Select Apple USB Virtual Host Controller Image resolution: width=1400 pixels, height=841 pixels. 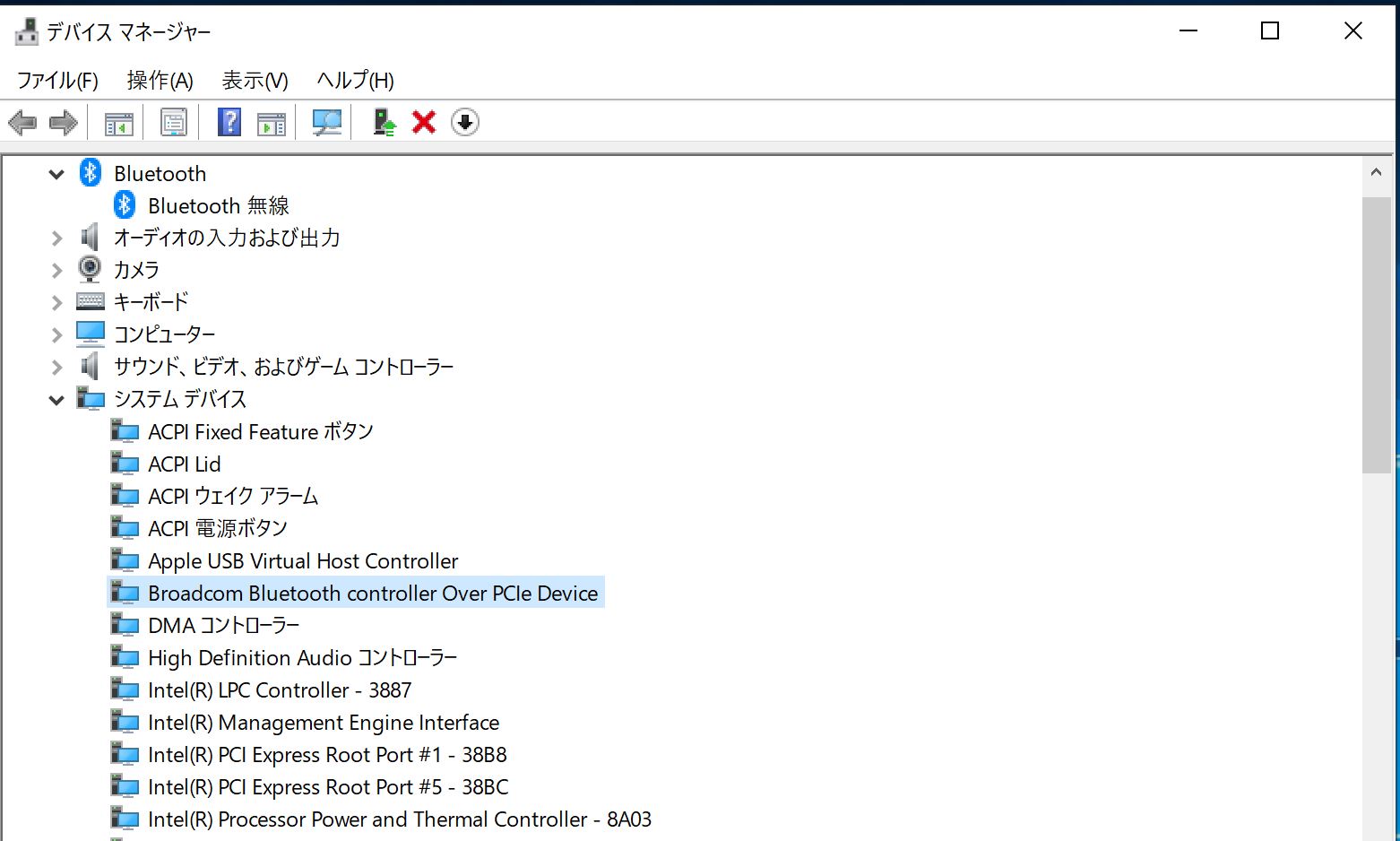303,560
